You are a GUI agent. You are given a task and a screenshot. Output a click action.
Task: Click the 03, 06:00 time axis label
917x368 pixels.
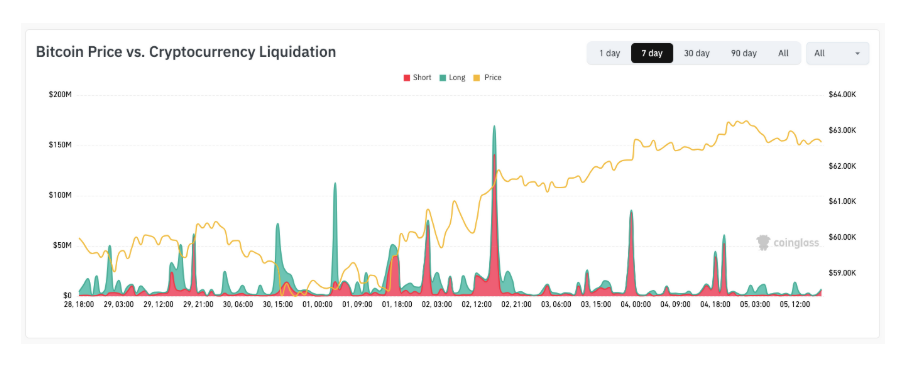[556, 305]
